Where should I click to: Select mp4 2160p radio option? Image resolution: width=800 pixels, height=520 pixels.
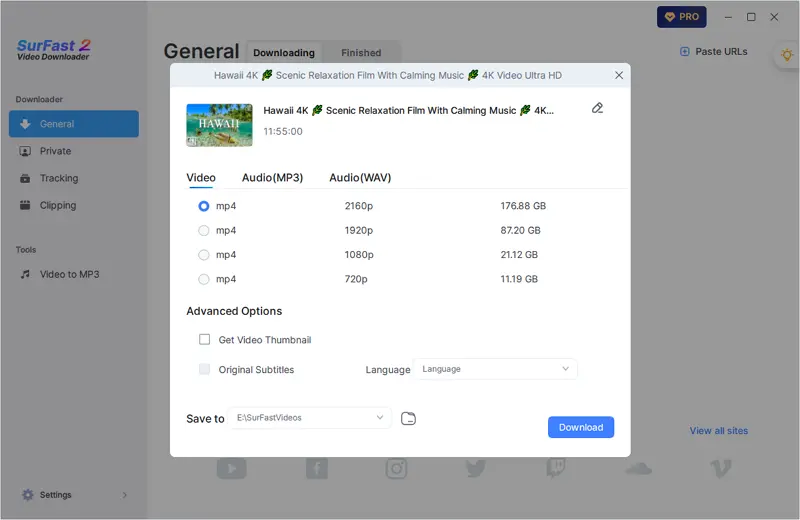click(204, 206)
